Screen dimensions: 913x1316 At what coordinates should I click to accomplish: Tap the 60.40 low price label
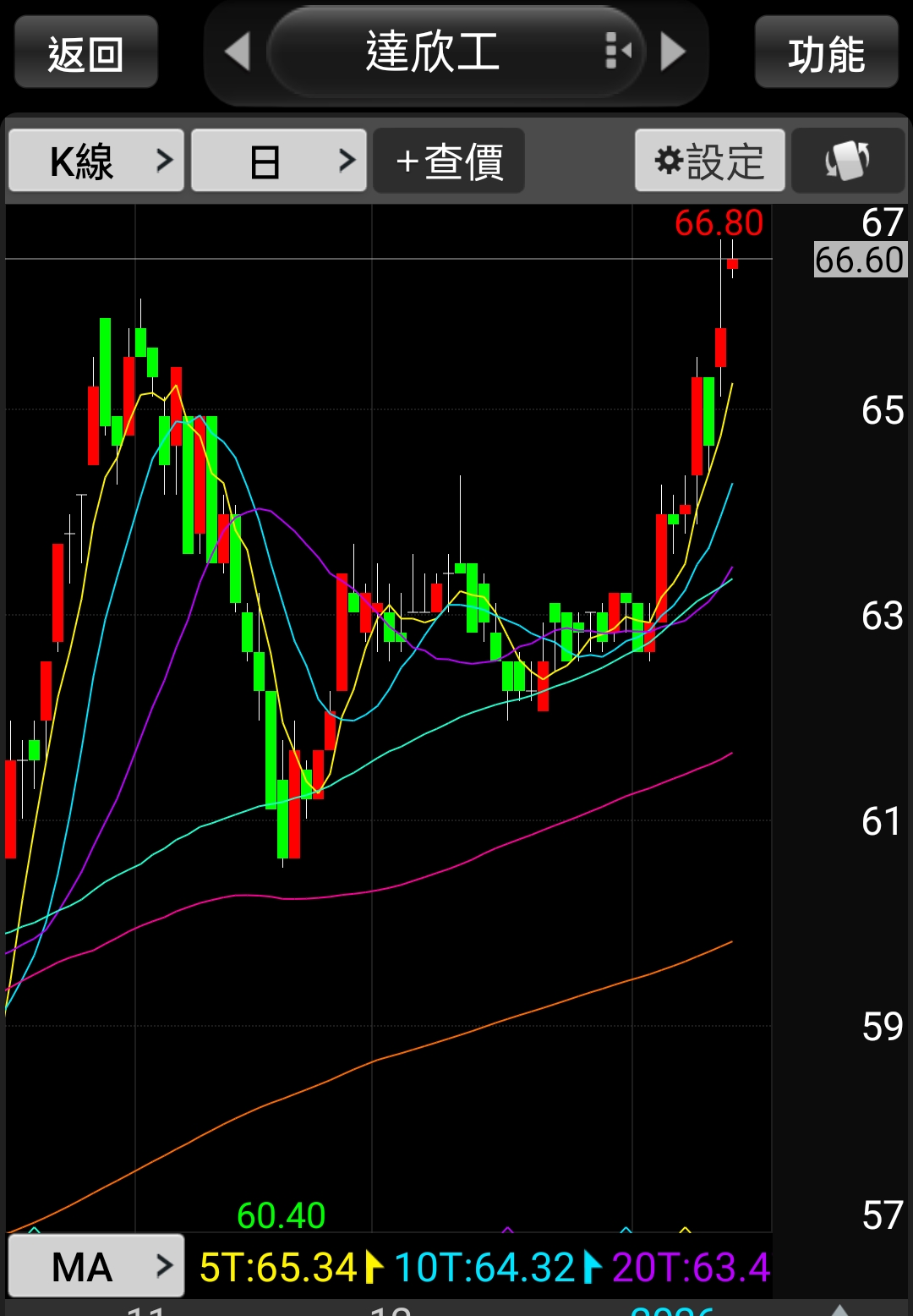[x=282, y=1215]
